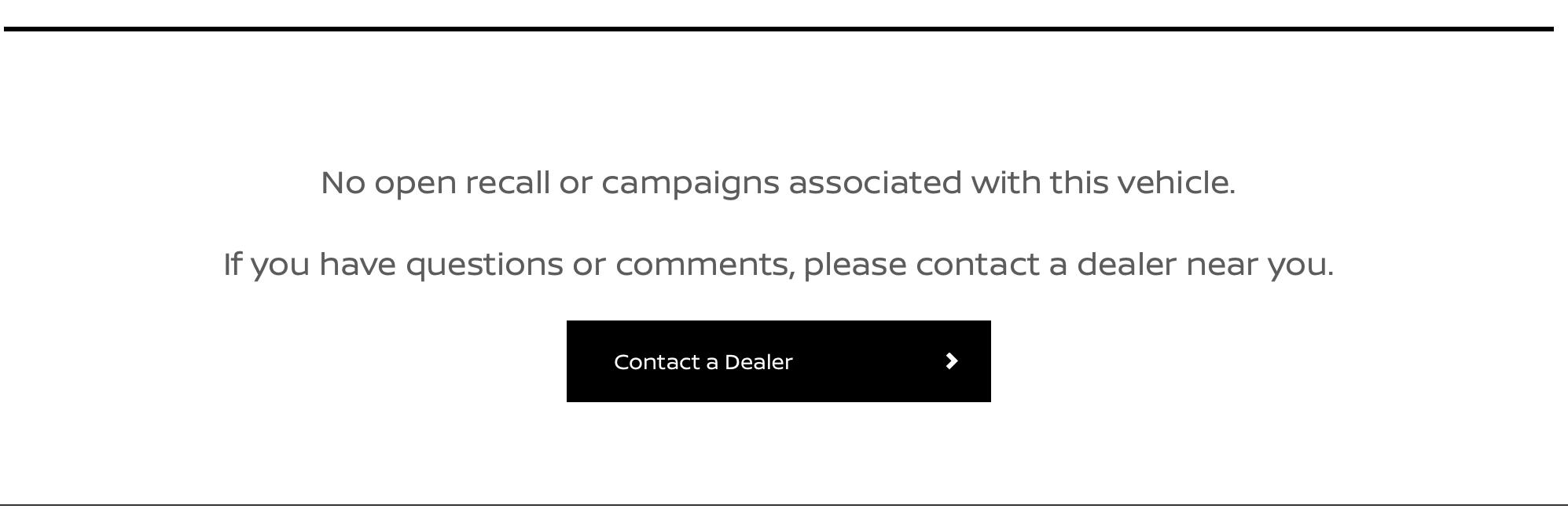Click the word "recall" in the heading

[508, 182]
